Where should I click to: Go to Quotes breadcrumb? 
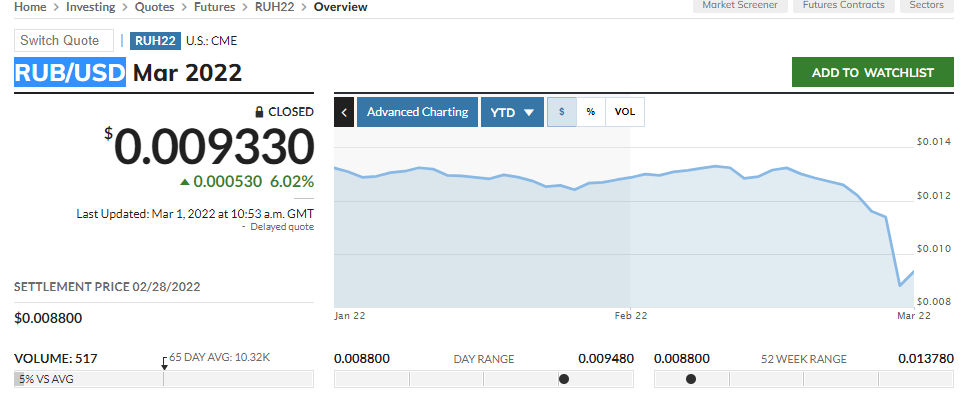coord(154,7)
